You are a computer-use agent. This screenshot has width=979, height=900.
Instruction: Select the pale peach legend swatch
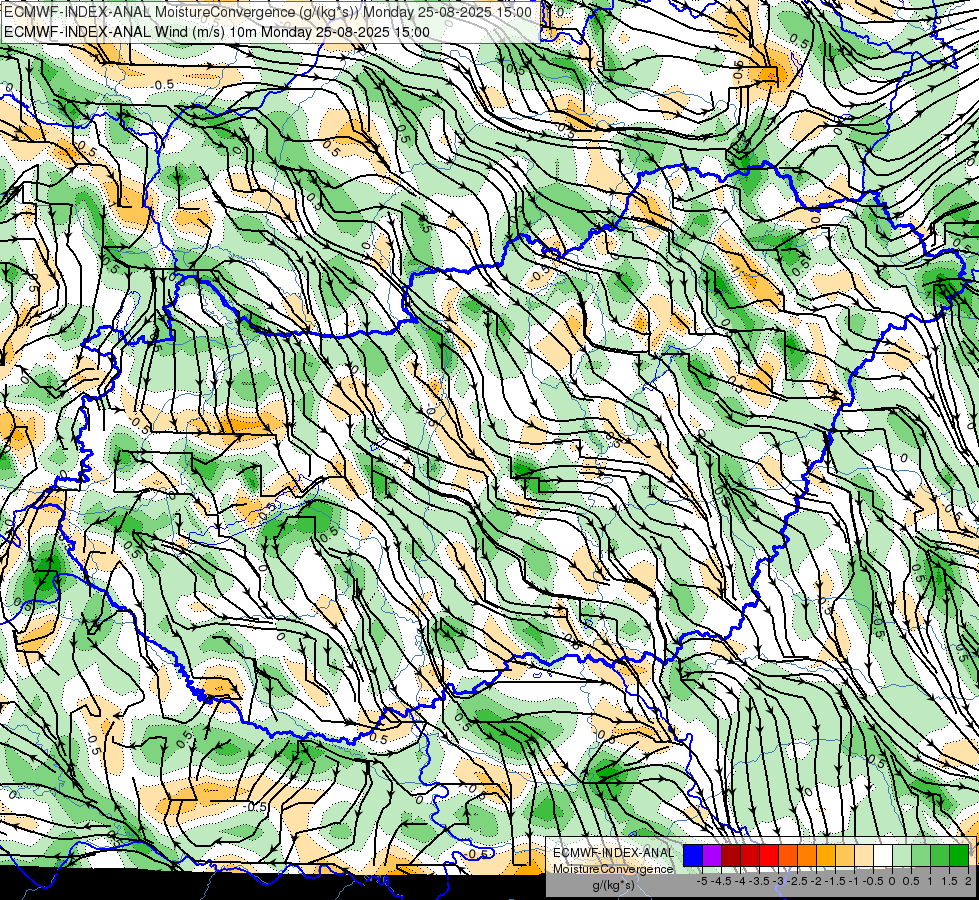(x=863, y=855)
